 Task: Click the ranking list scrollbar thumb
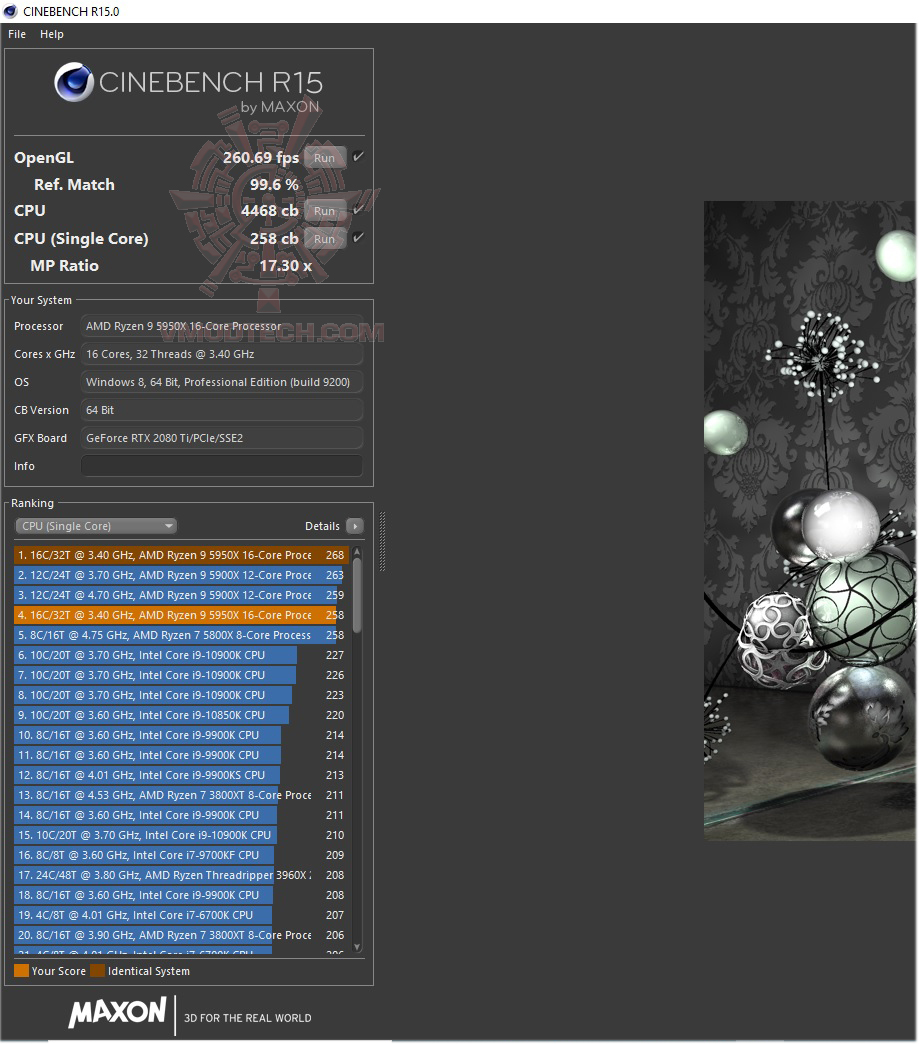click(357, 595)
